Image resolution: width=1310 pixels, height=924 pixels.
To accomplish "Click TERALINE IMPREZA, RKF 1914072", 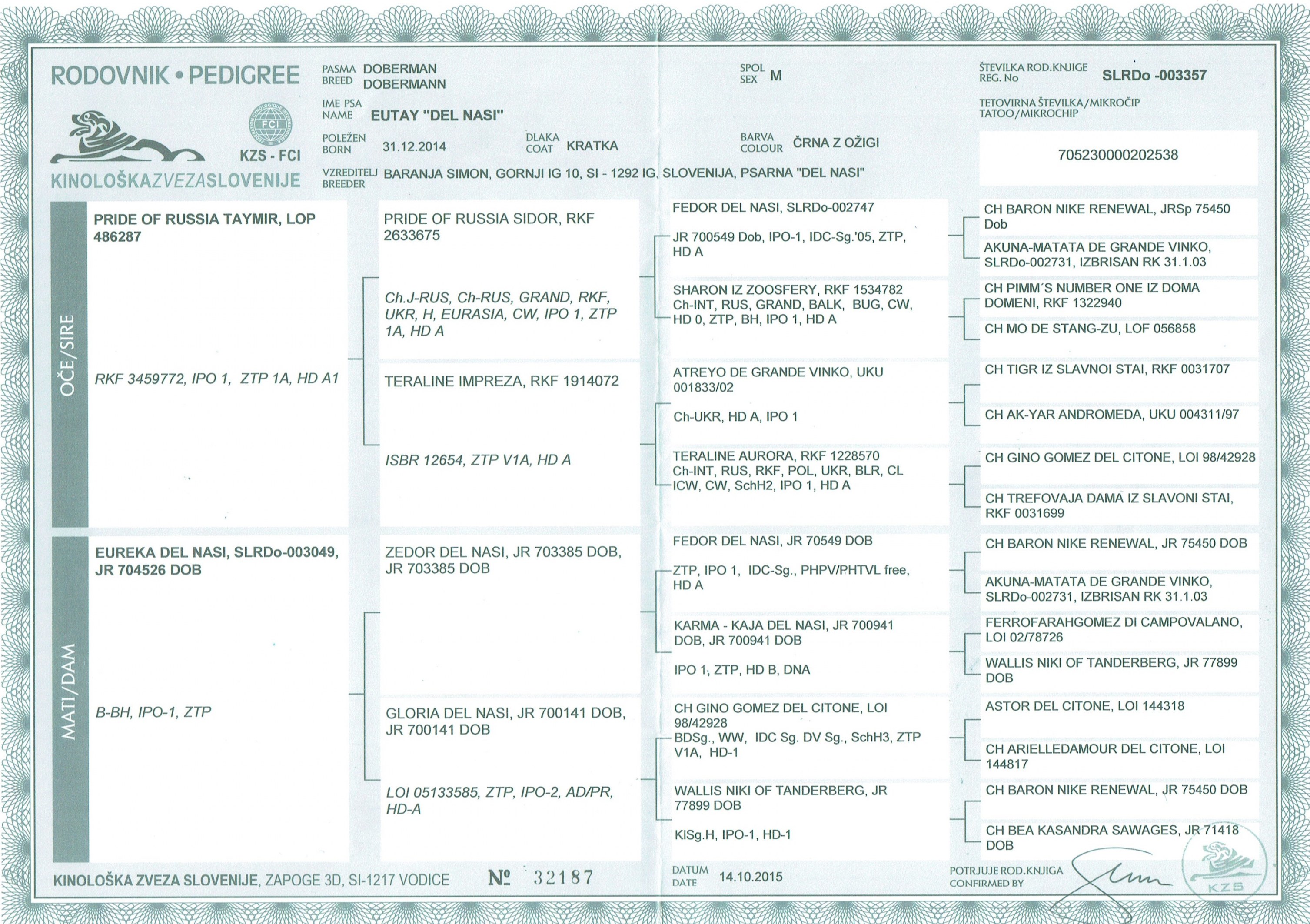I will (502, 381).
